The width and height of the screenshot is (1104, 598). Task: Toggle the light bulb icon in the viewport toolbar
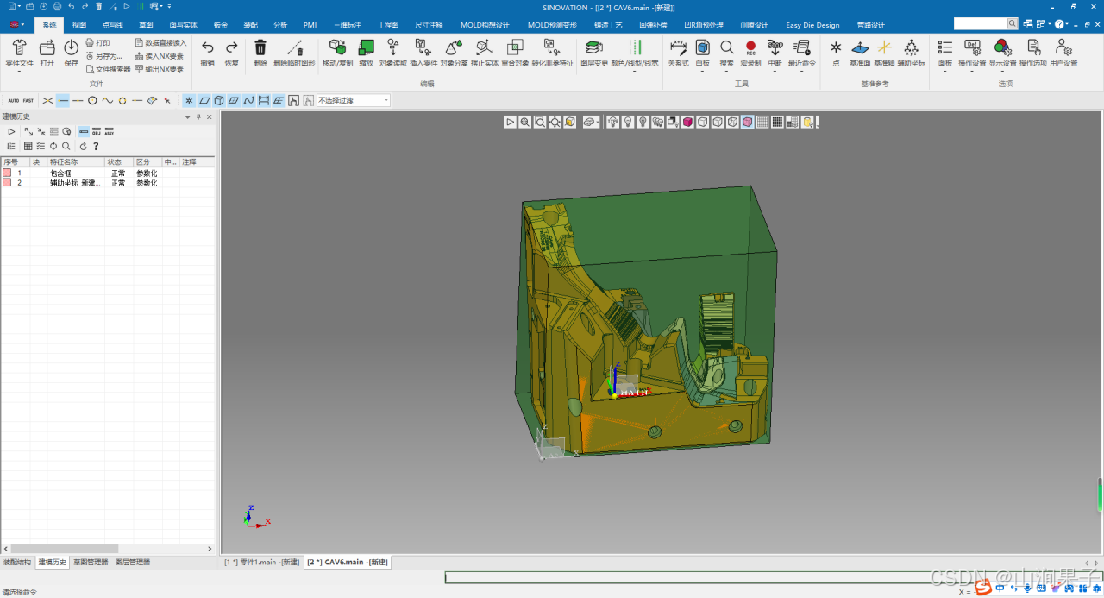627,121
